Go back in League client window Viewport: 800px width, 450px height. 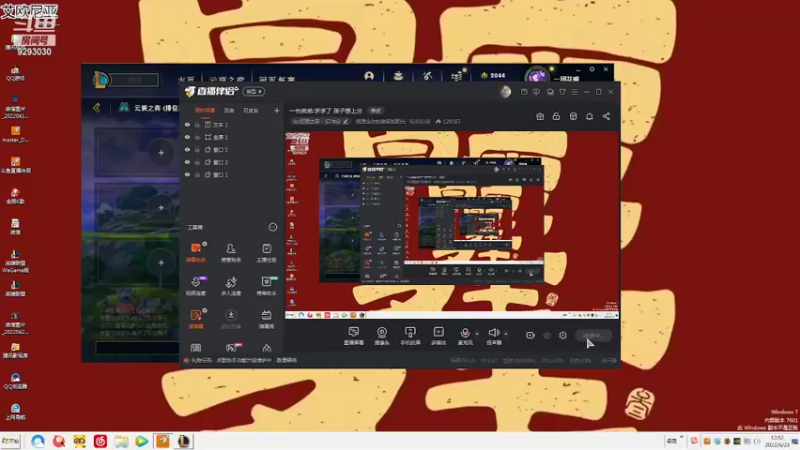coord(96,108)
